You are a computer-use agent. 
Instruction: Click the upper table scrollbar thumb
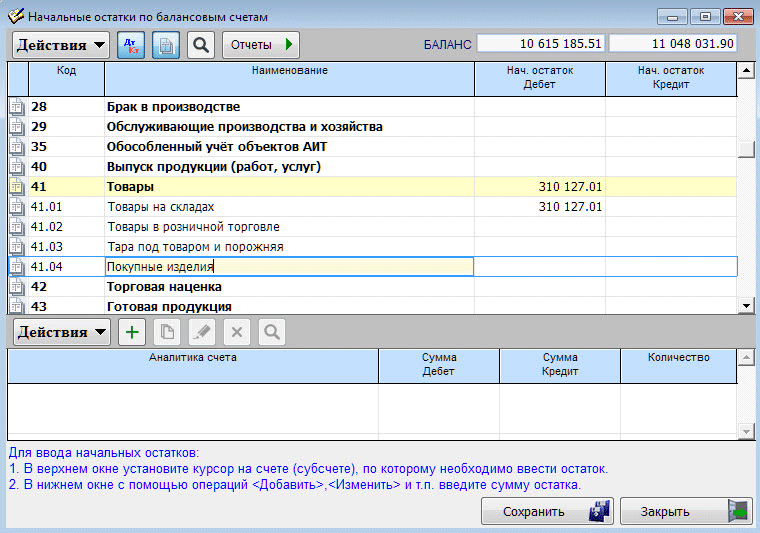click(x=746, y=149)
